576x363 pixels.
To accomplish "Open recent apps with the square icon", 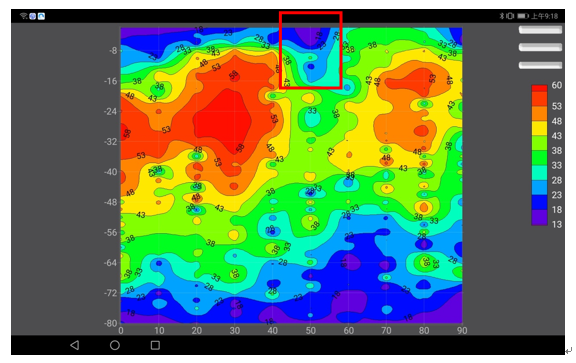I will [x=155, y=345].
